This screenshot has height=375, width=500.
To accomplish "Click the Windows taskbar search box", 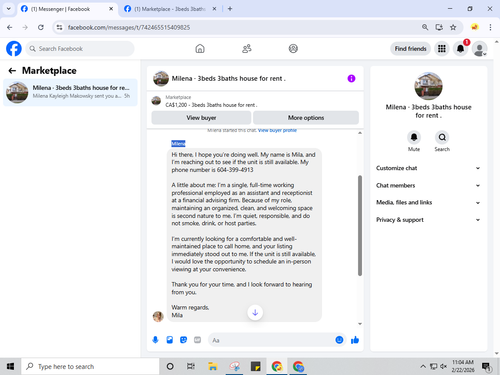I will (x=90, y=366).
